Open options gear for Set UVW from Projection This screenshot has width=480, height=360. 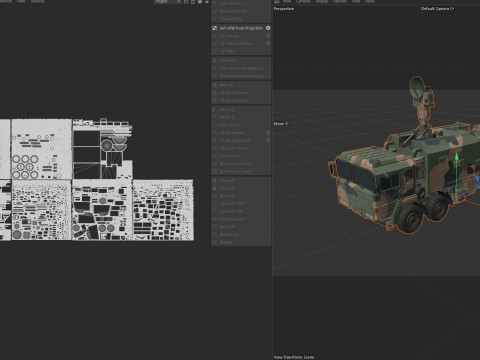[268, 28]
